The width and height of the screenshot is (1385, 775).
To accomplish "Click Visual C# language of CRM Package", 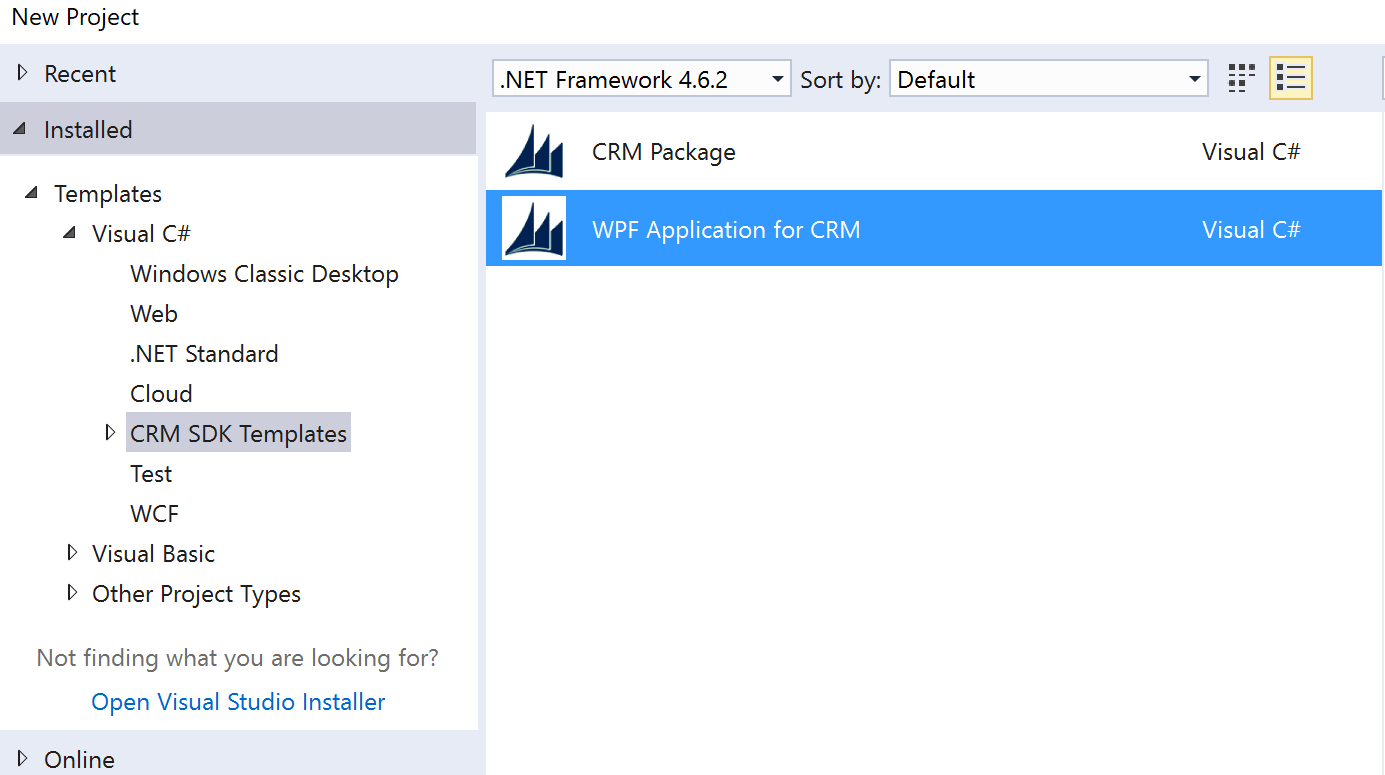I will click(x=1251, y=152).
